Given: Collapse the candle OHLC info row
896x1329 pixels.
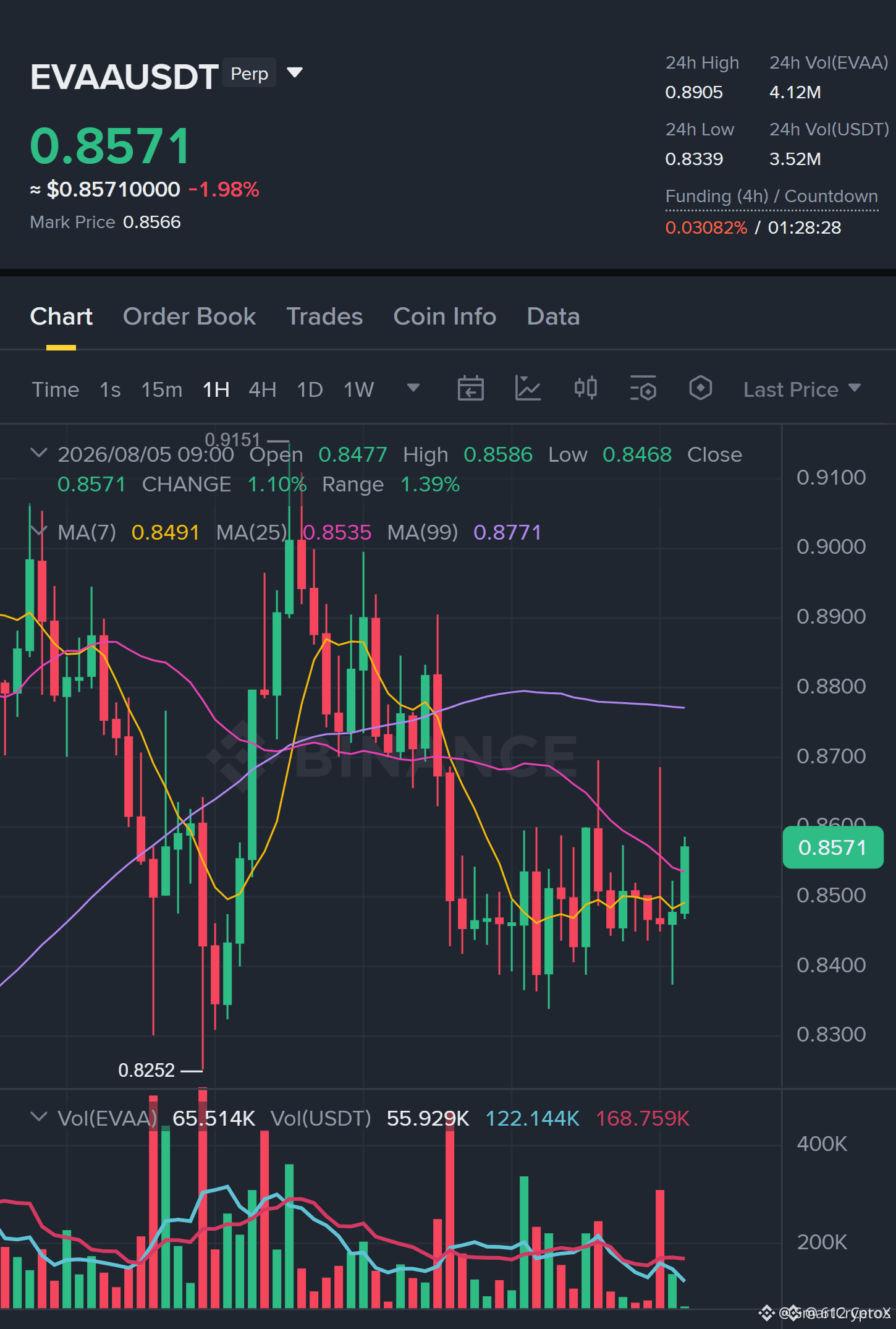Looking at the screenshot, I should pos(39,453).
